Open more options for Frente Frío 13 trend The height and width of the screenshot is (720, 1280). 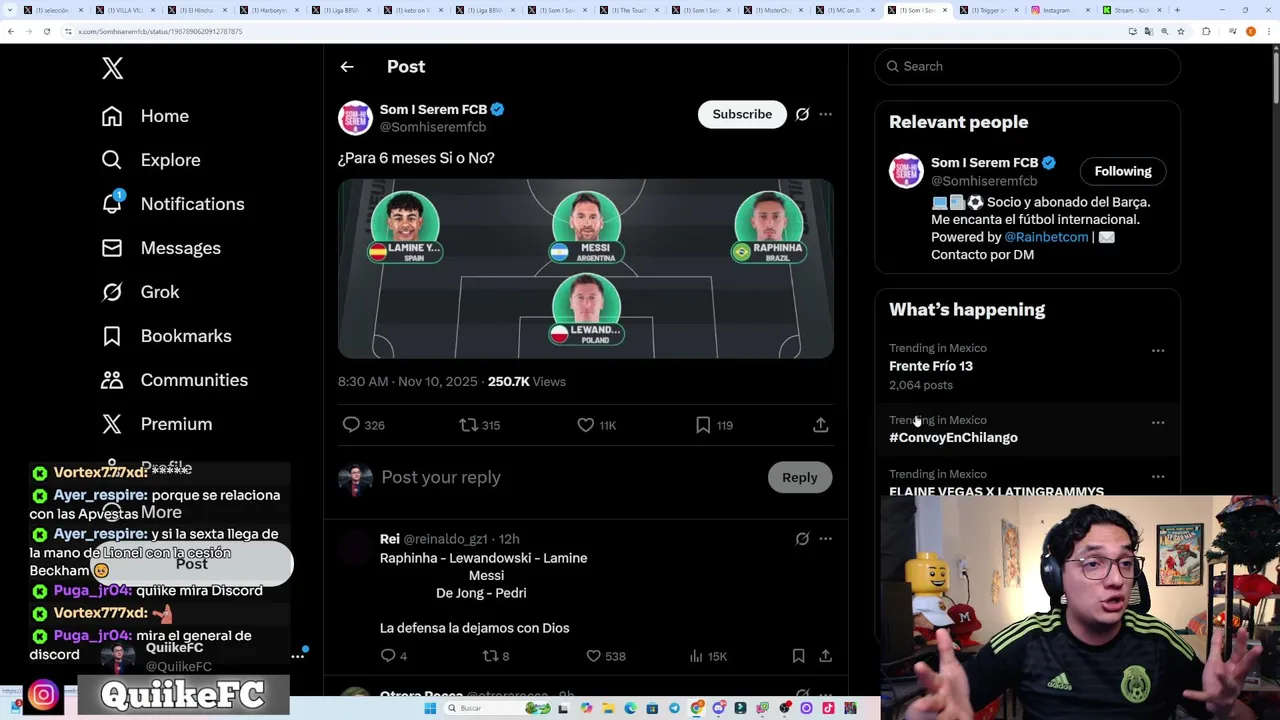(x=1158, y=351)
